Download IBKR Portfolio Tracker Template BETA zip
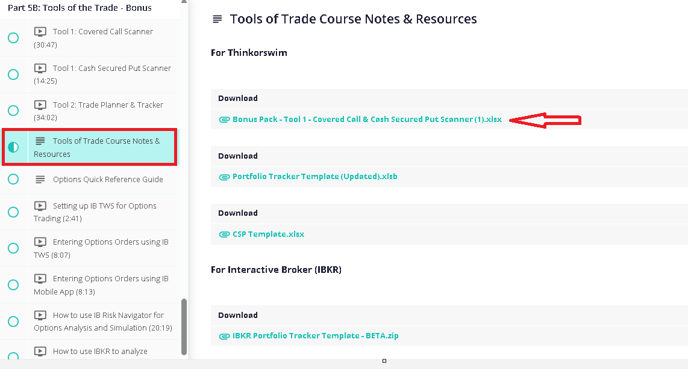The width and height of the screenshot is (688, 369). (315, 336)
